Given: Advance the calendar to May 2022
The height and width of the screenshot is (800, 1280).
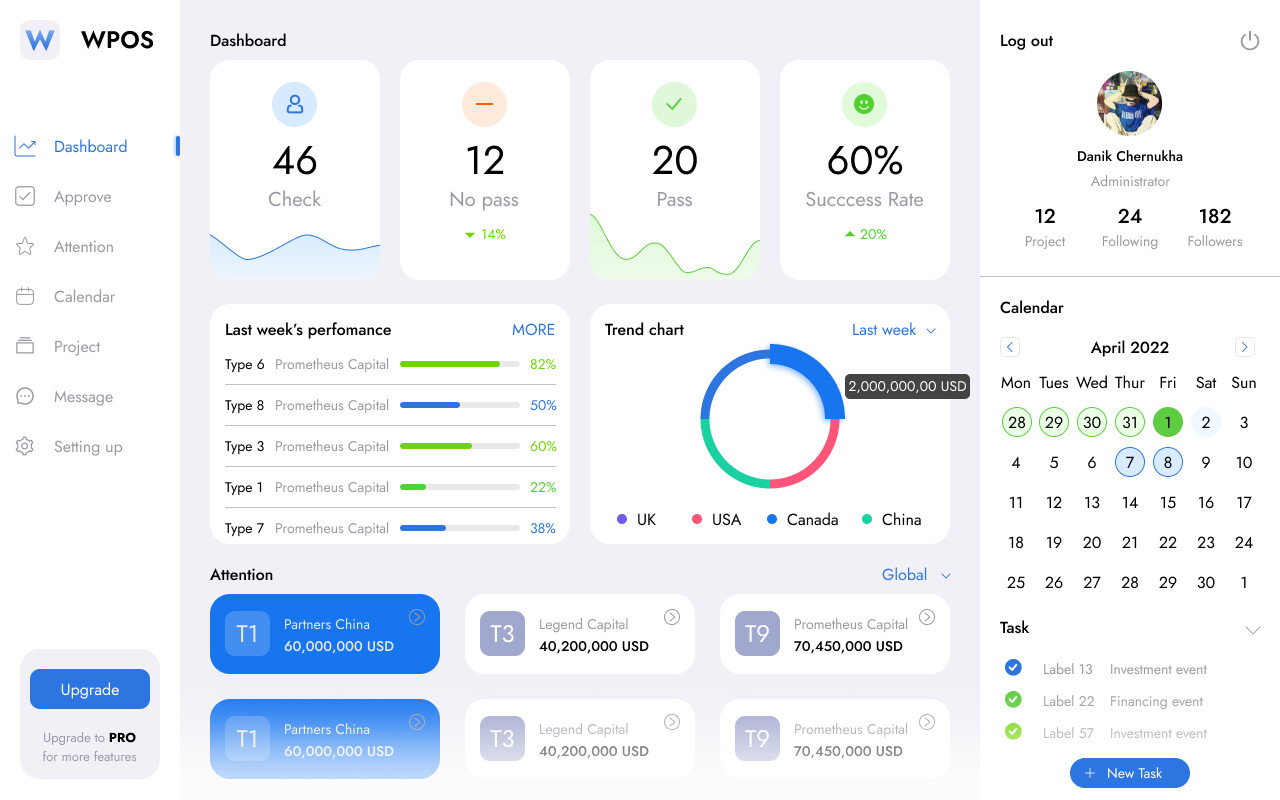Looking at the screenshot, I should pyautogui.click(x=1244, y=346).
